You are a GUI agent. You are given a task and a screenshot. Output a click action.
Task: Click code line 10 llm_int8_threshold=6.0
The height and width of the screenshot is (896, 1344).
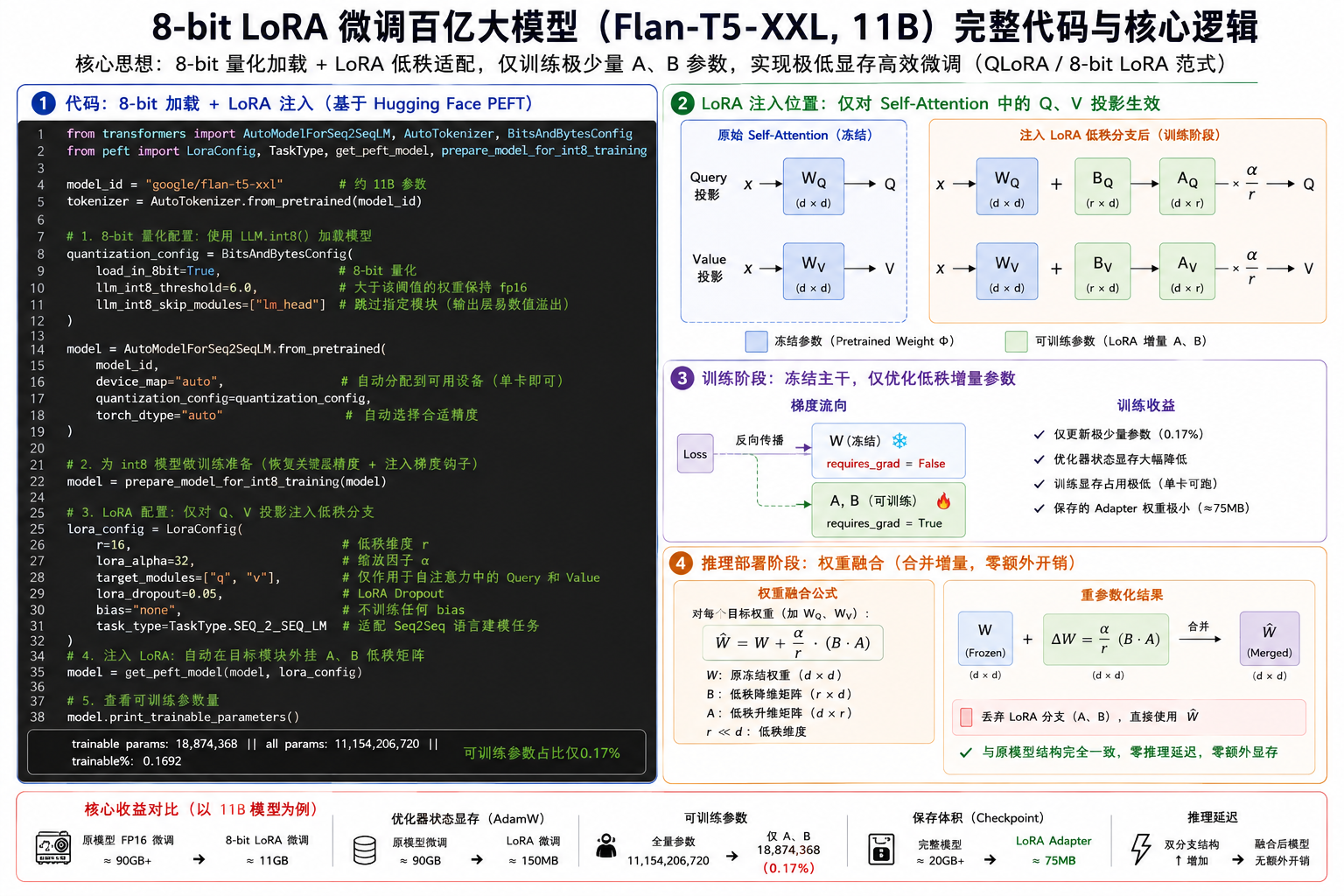177,287
